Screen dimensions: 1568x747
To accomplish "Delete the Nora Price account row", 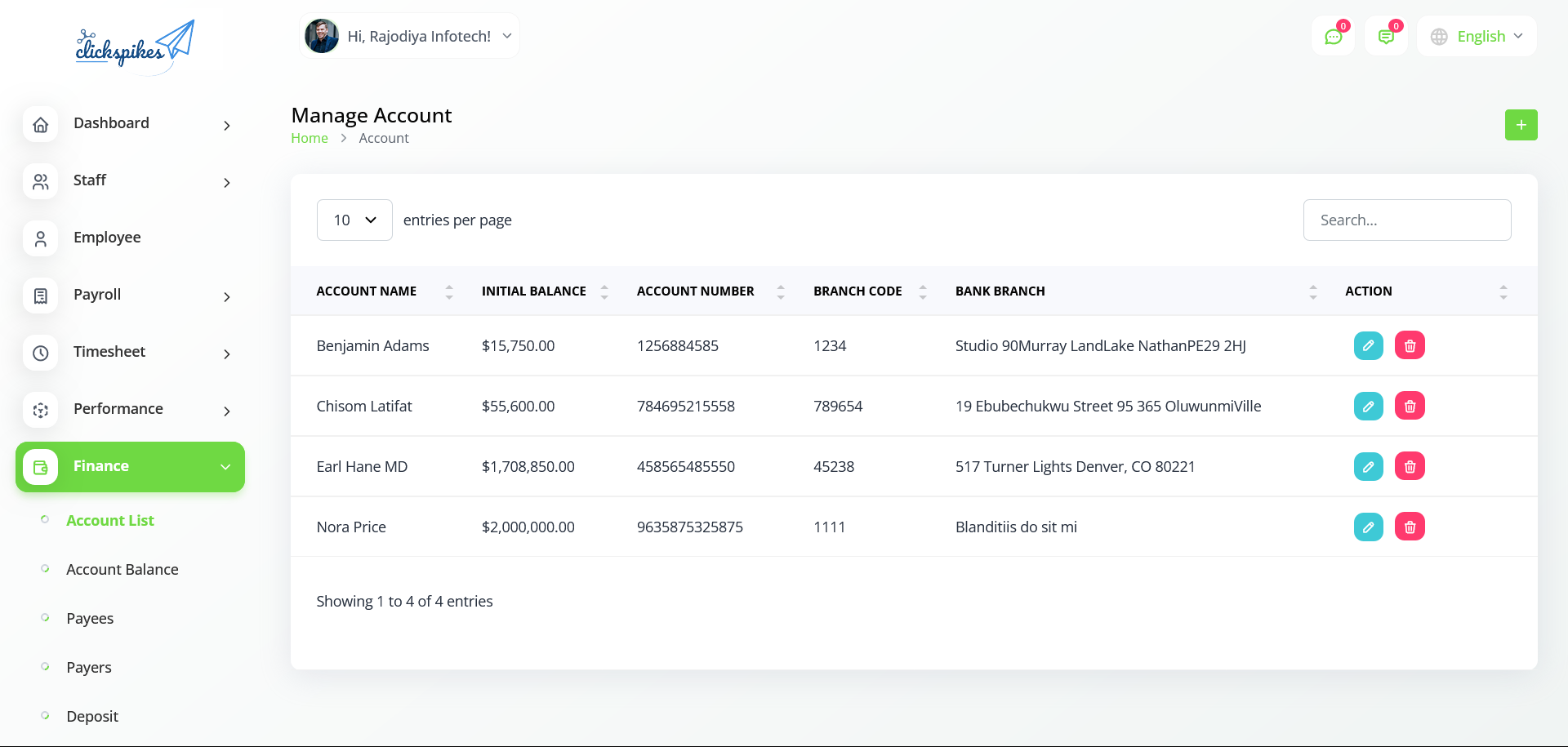I will point(1410,527).
